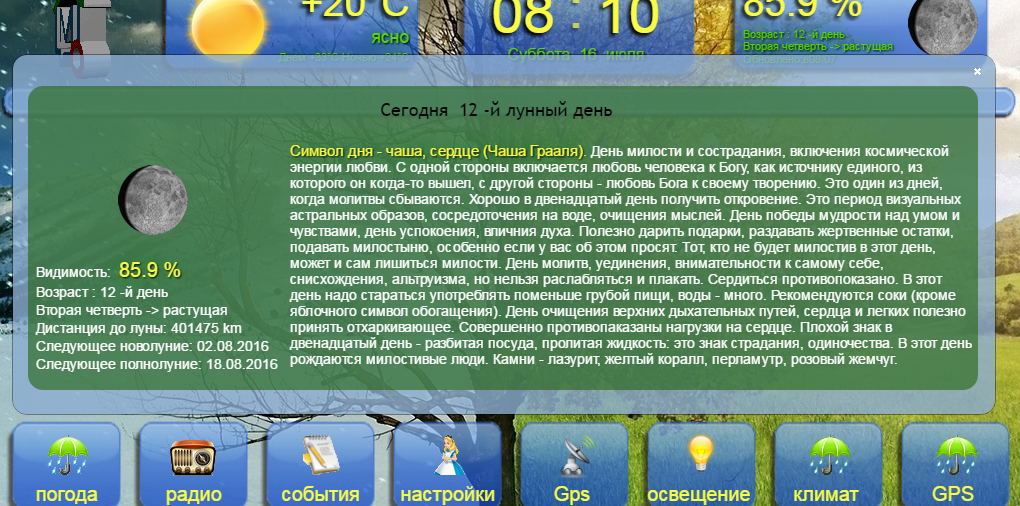This screenshot has height=506, width=1020.
Task: Click the green umbrella icon above погода
Action: pyautogui.click(x=67, y=456)
